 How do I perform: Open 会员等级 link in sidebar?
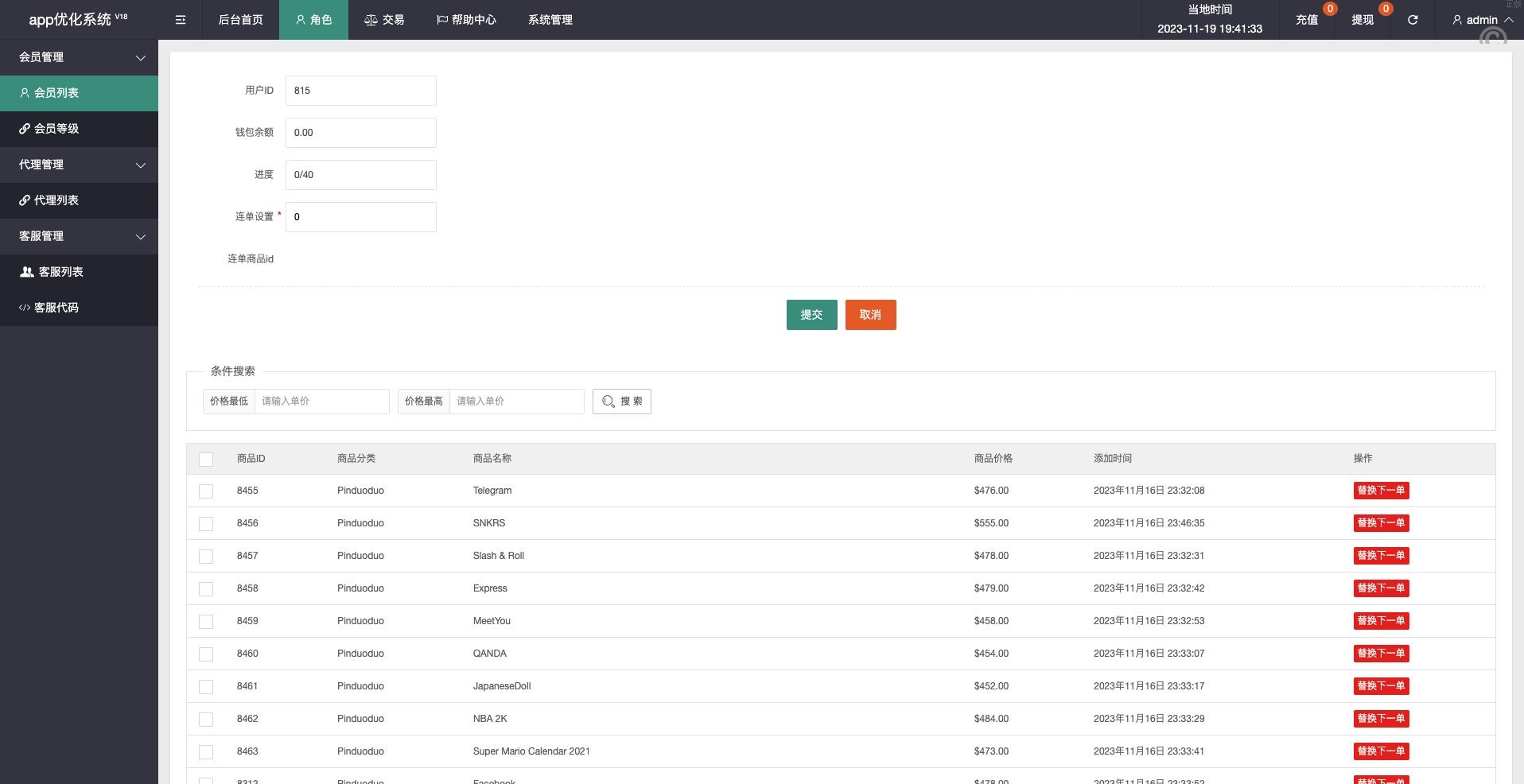click(79, 129)
